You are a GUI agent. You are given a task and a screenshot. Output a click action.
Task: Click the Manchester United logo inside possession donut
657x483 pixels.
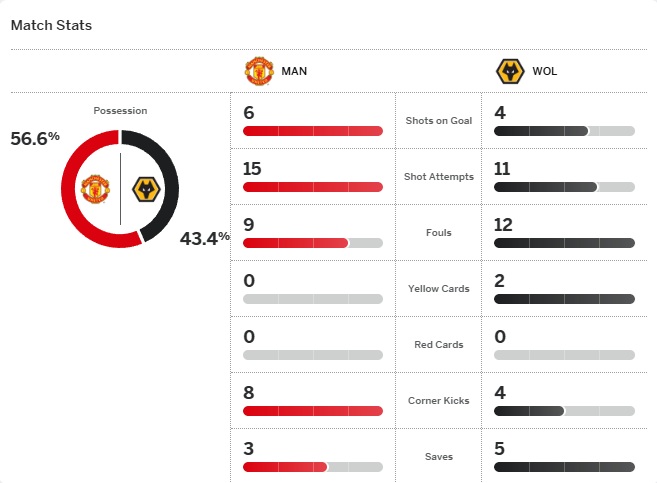click(95, 189)
